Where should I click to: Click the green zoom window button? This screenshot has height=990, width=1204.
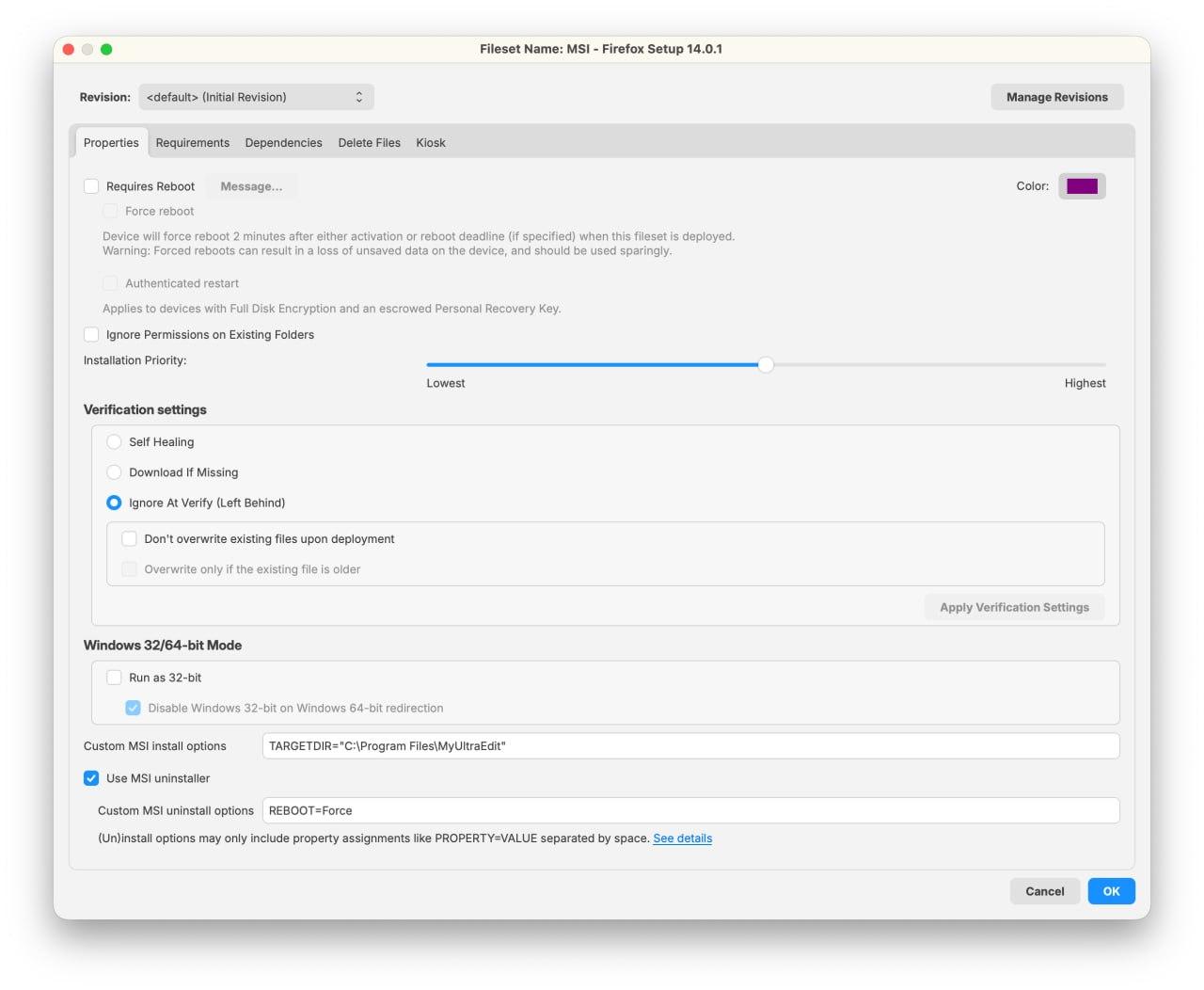106,49
